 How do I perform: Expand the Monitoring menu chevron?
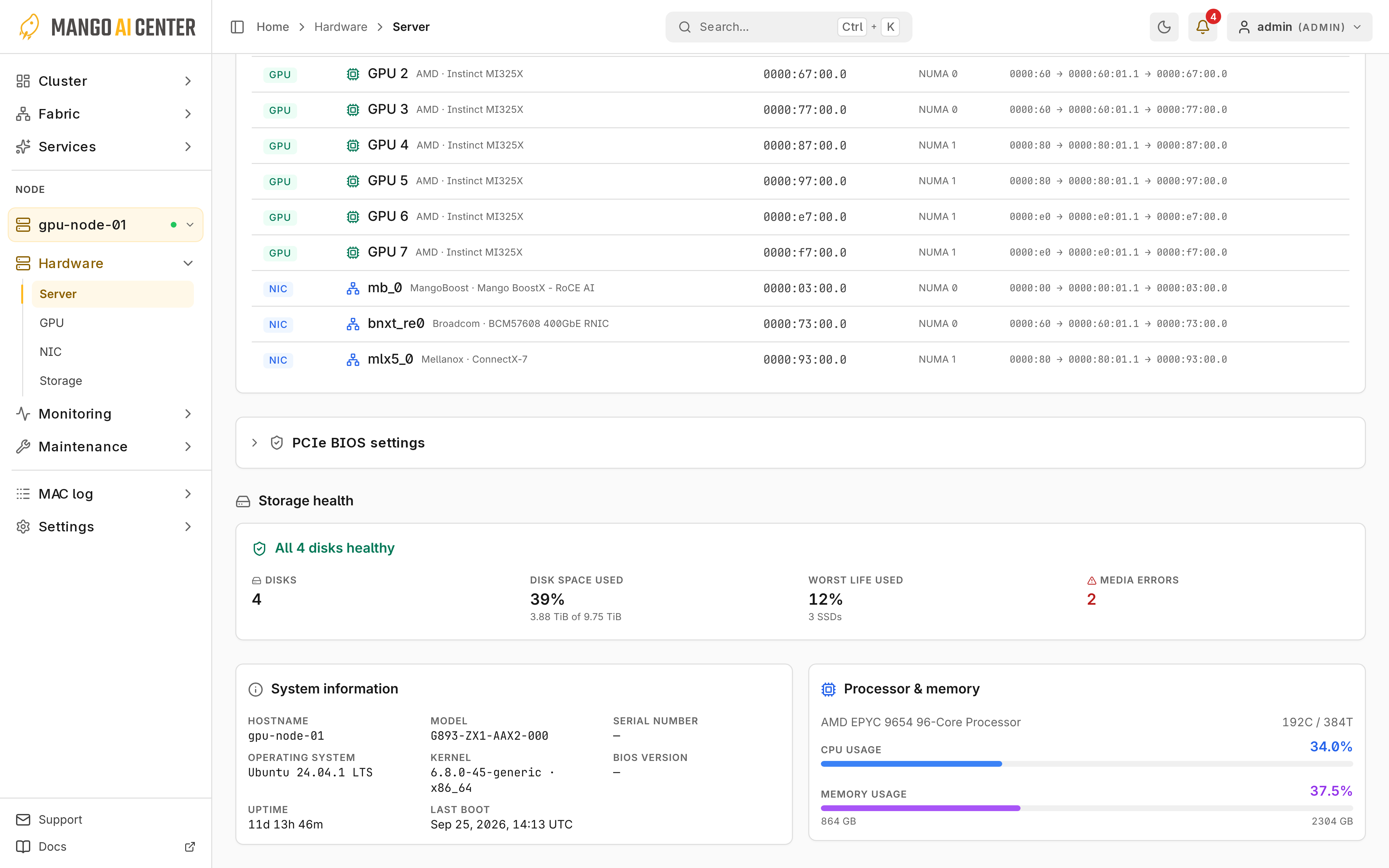[188, 414]
